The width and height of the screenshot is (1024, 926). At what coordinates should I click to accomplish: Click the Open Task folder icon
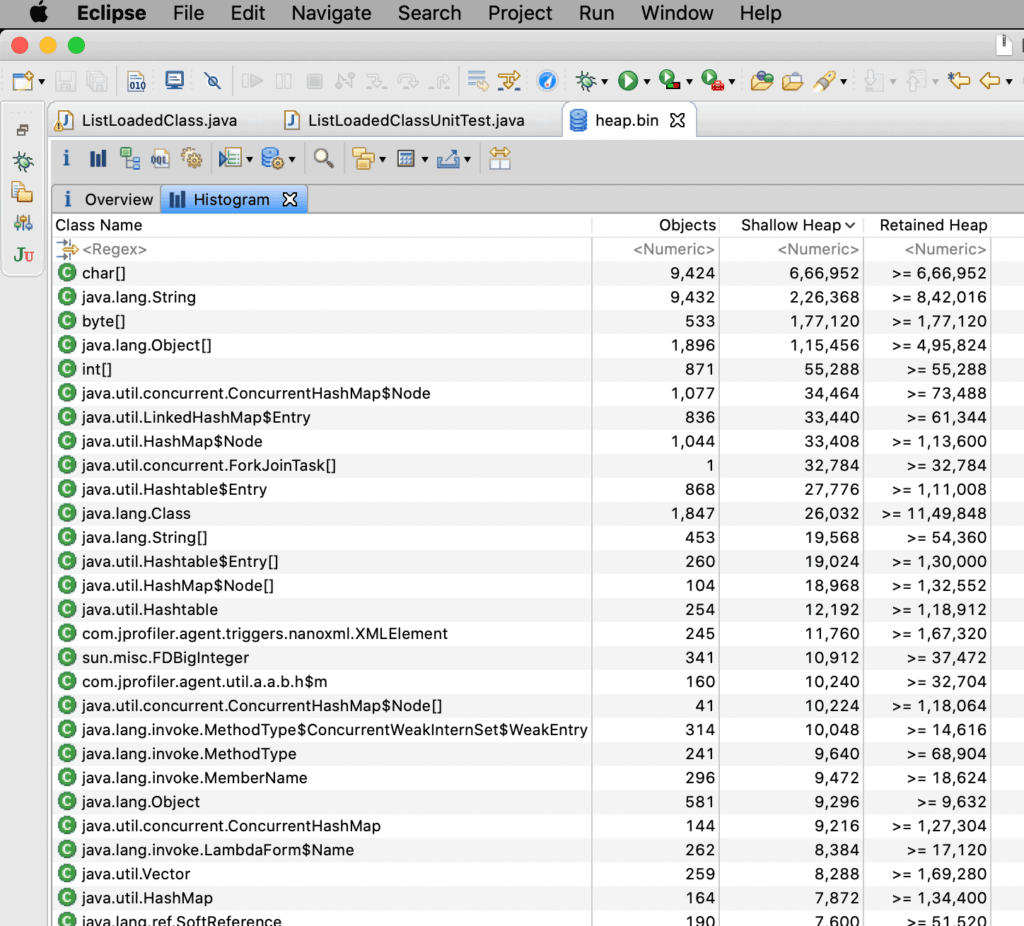[x=792, y=81]
